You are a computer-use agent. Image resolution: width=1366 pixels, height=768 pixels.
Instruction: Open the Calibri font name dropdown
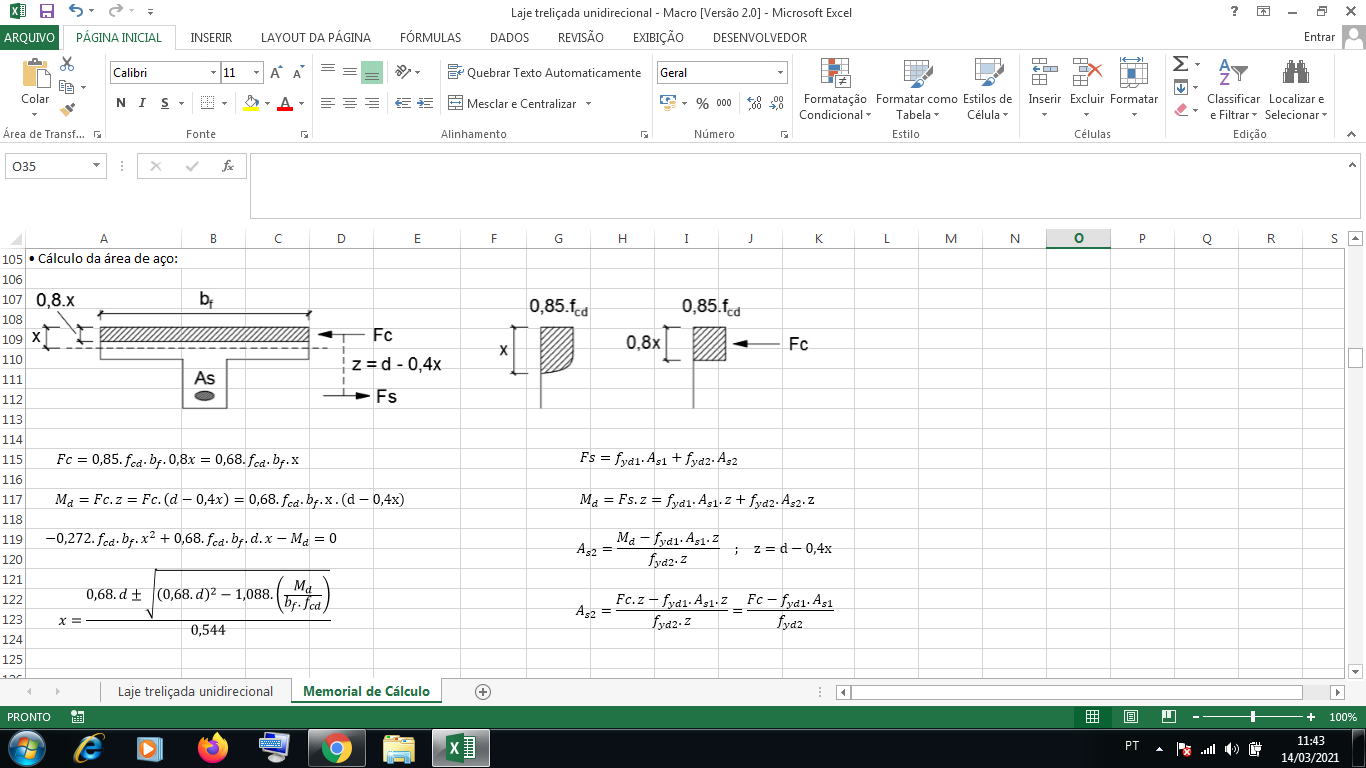(x=213, y=73)
